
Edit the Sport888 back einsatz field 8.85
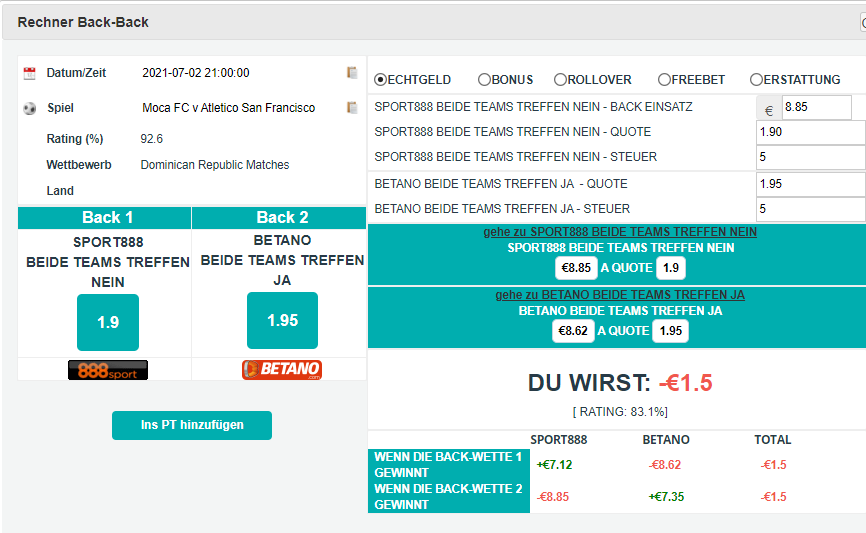click(816, 107)
